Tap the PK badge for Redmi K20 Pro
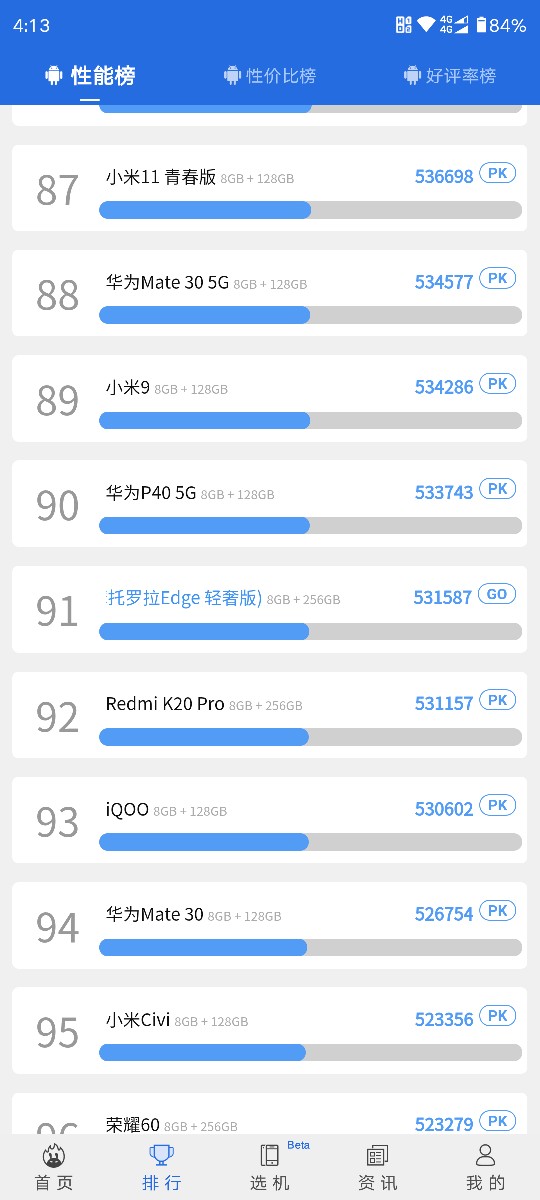 click(497, 700)
